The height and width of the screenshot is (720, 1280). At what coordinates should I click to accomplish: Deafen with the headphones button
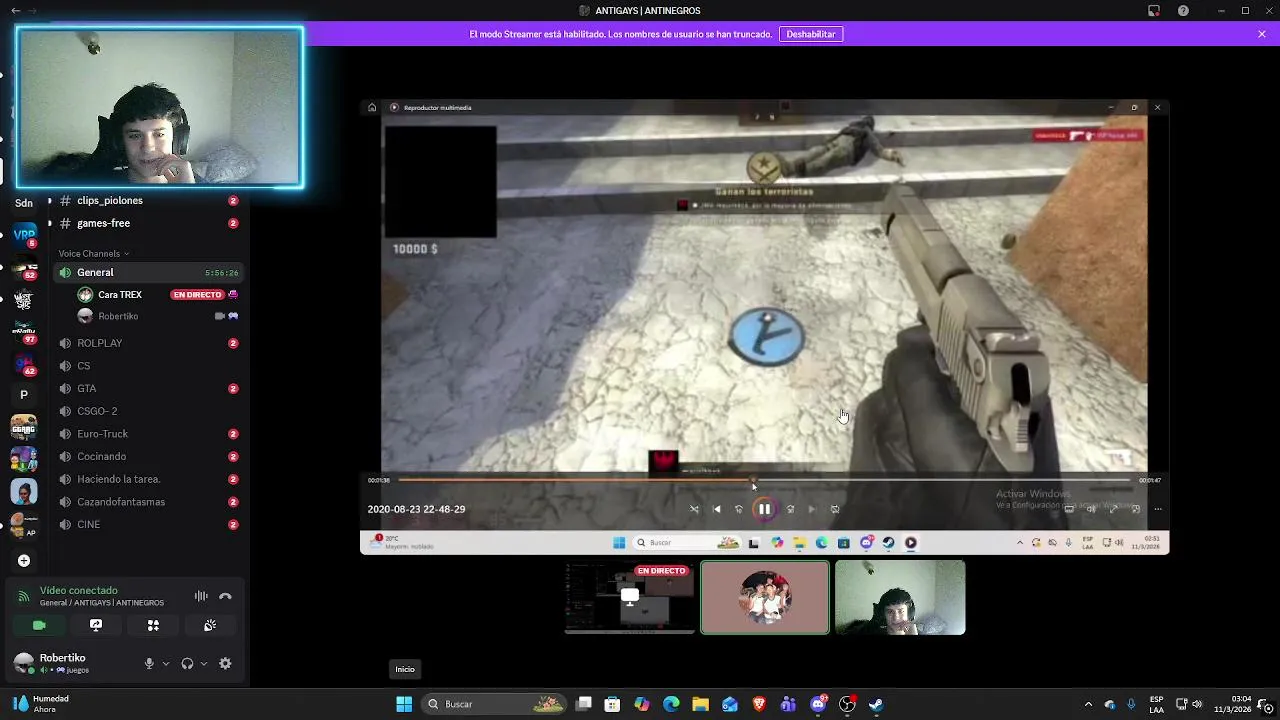[x=187, y=663]
